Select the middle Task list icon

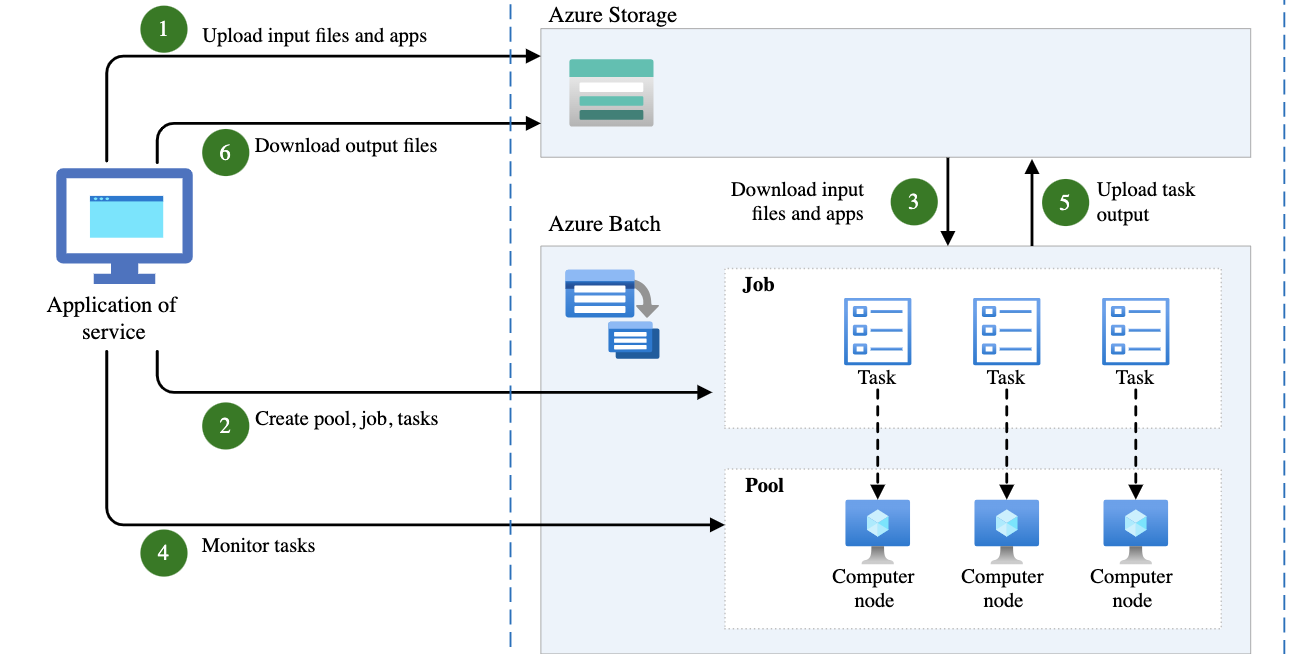pos(1006,331)
